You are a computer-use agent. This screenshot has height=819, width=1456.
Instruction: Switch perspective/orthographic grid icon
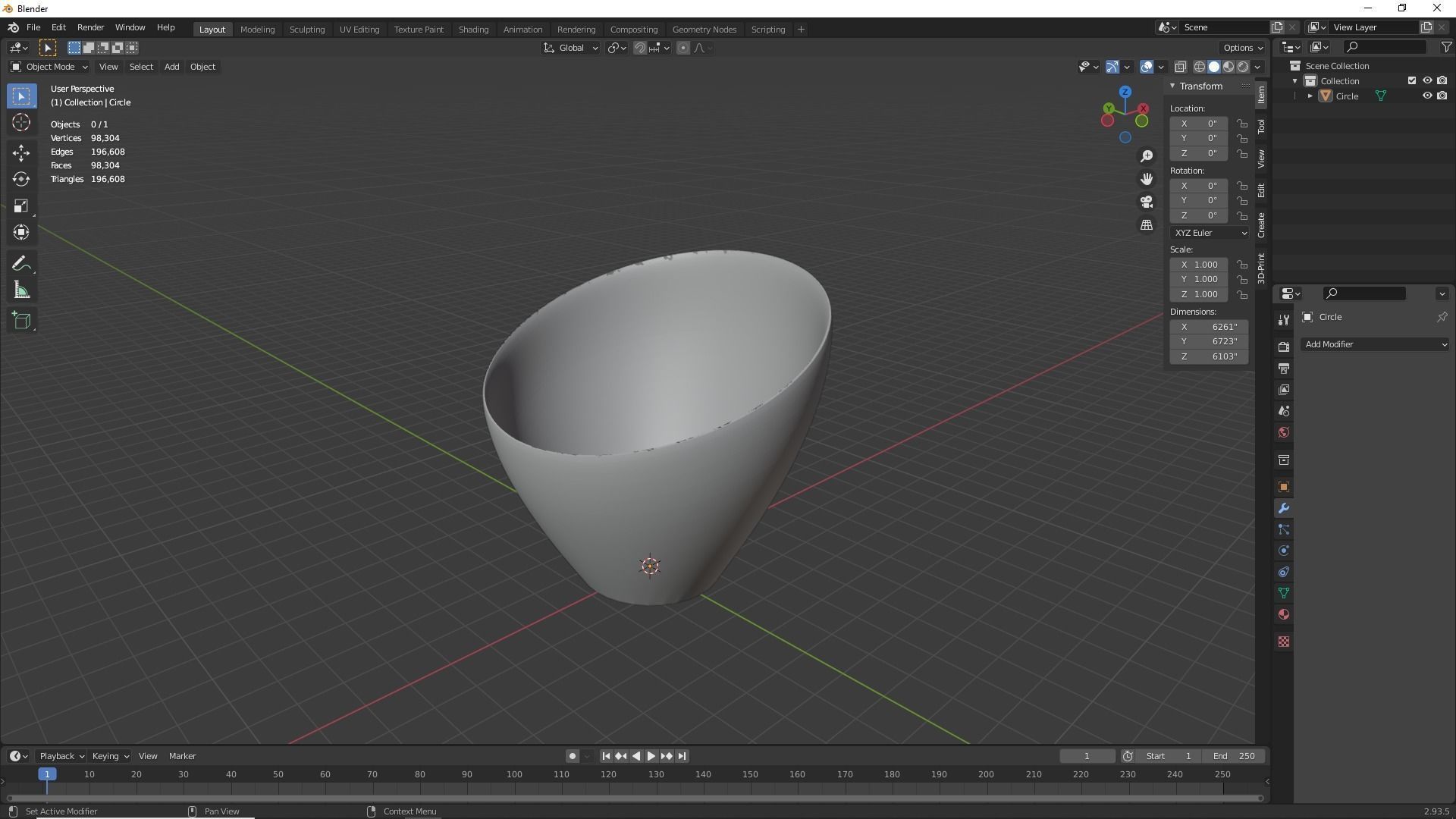[1147, 225]
